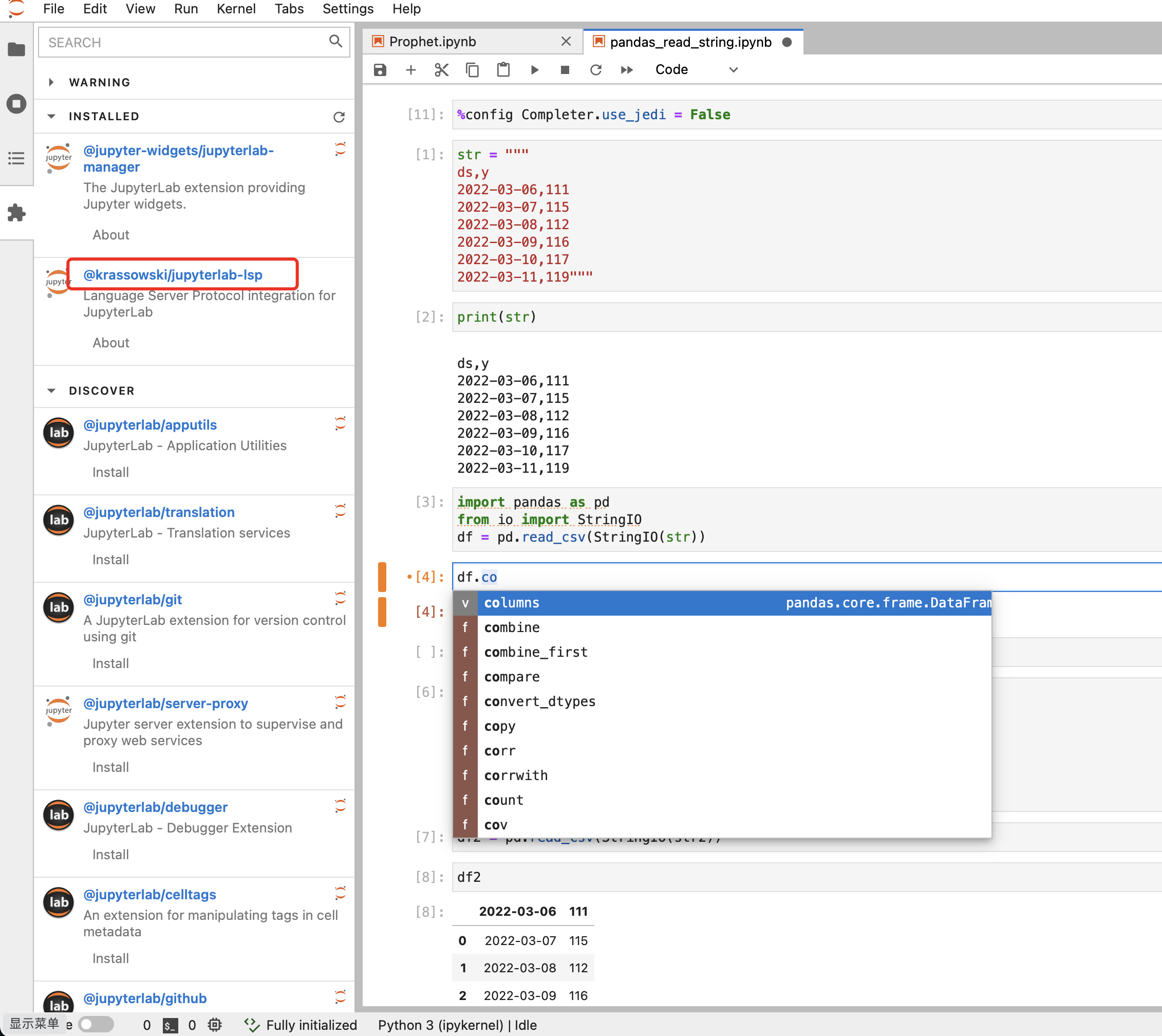Image resolution: width=1162 pixels, height=1036 pixels.
Task: Save the pandas_read_string notebook
Action: click(380, 69)
